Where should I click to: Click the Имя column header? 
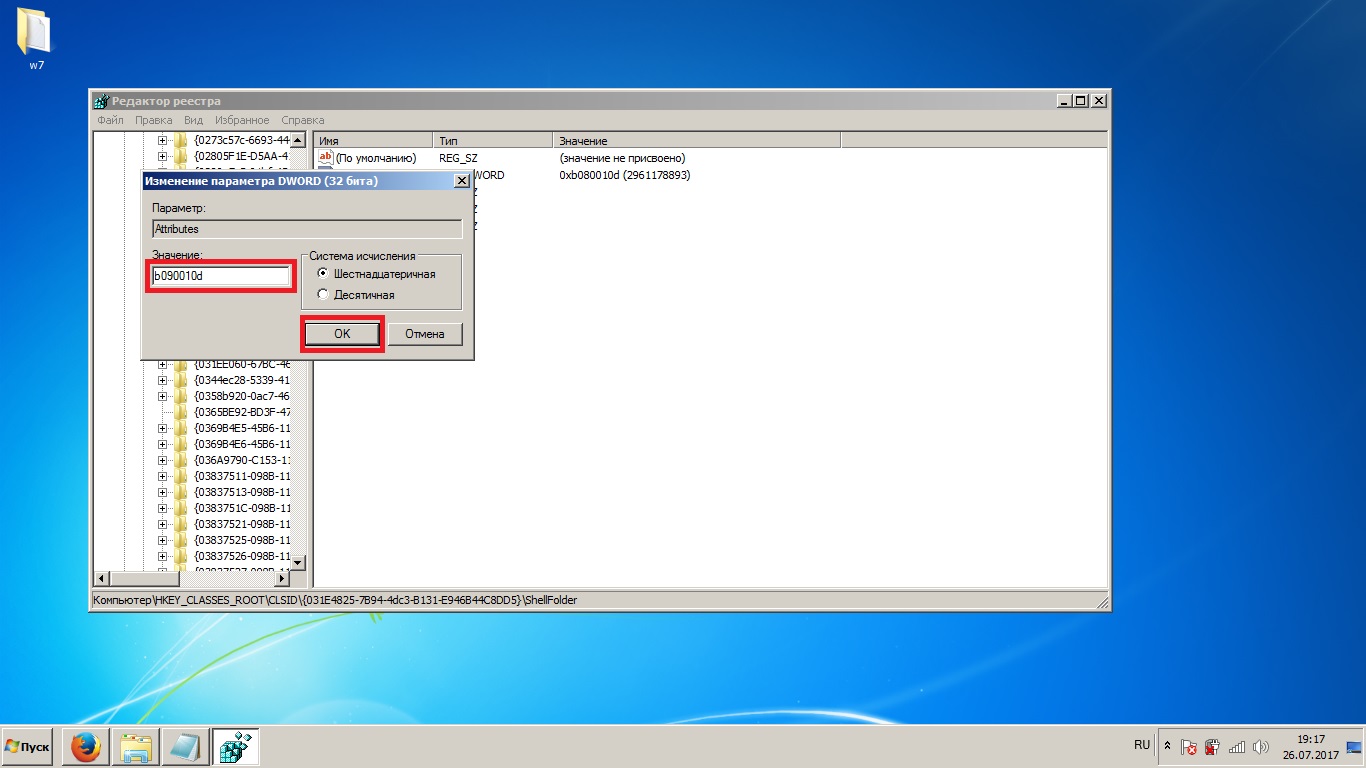pyautogui.click(x=373, y=141)
